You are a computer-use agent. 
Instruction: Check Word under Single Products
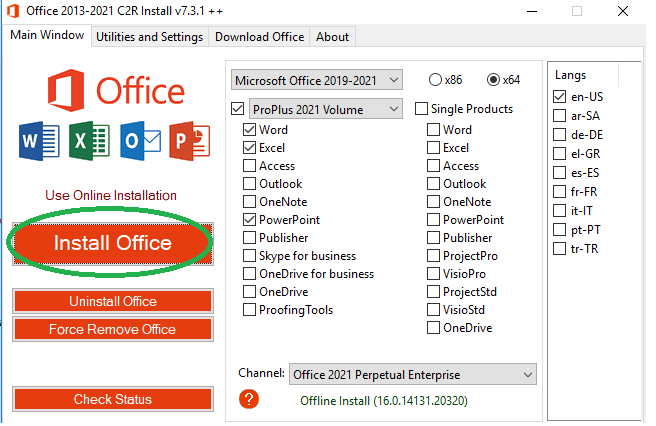click(433, 130)
